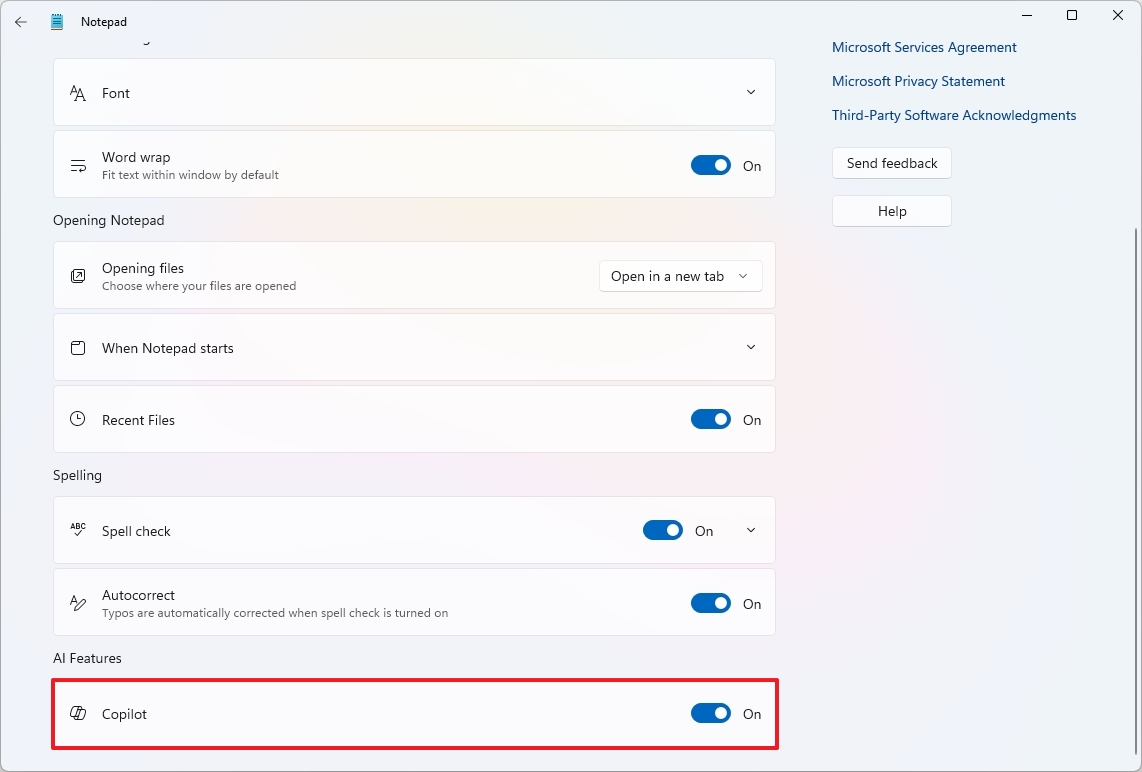This screenshot has height=772, width=1142.
Task: Switch off the Spell check toggle
Action: click(663, 530)
